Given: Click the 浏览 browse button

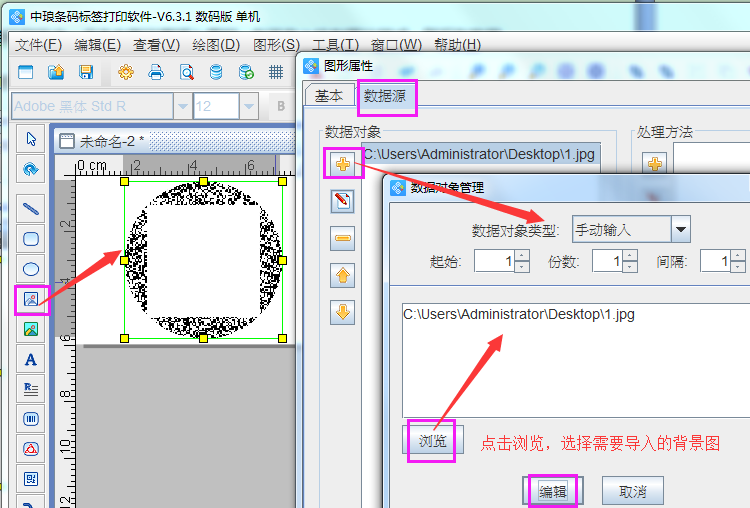Looking at the screenshot, I should [431, 441].
